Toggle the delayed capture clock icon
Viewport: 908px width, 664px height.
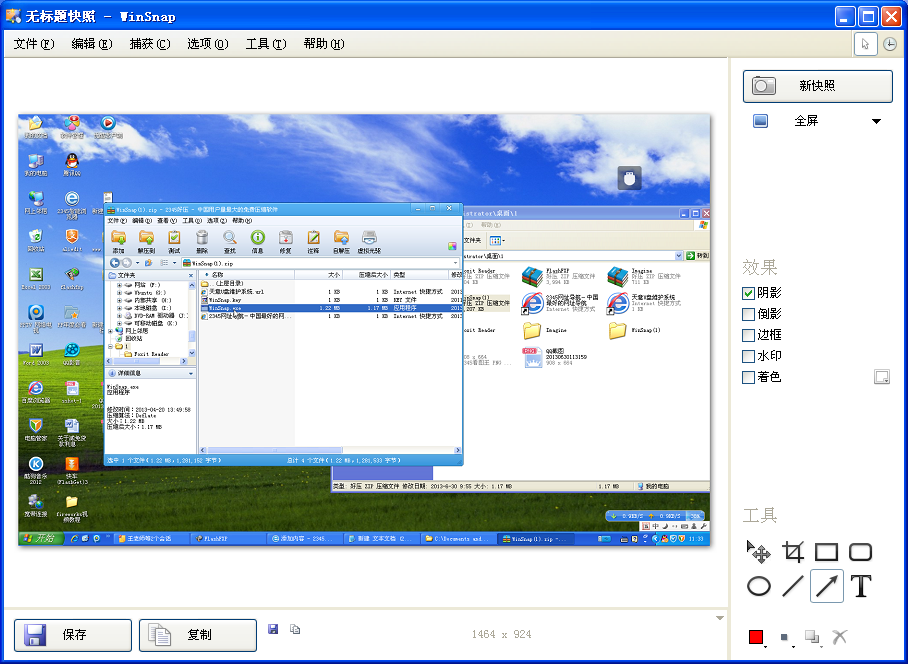(890, 44)
